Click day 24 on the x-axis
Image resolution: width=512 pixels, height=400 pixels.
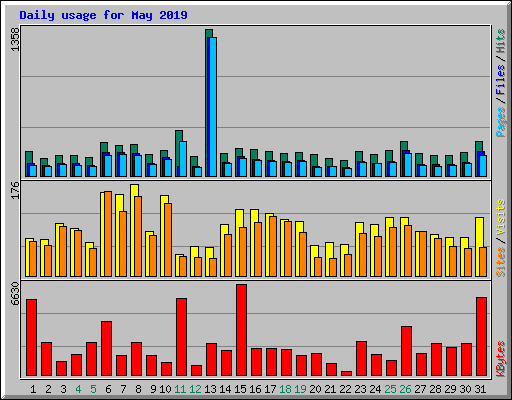click(375, 389)
